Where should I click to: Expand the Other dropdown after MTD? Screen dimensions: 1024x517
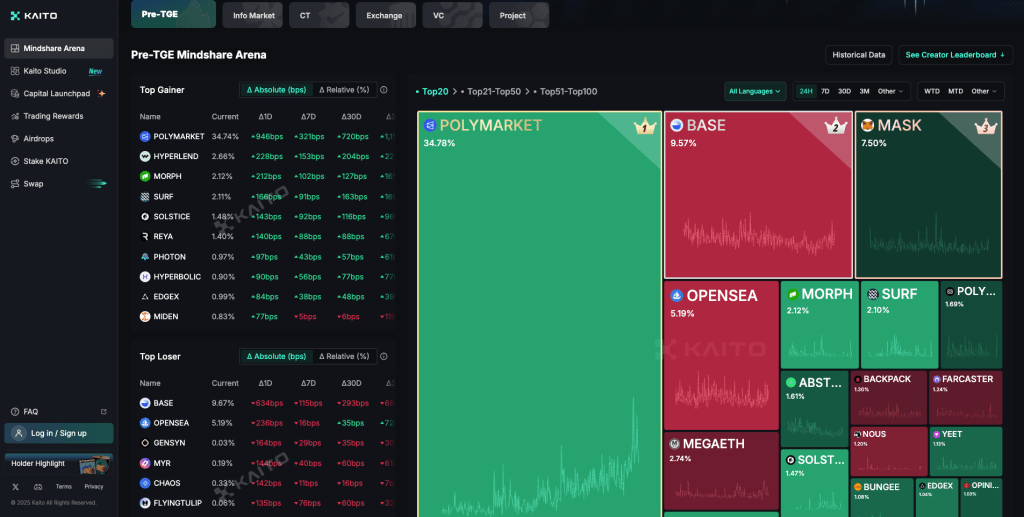985,91
